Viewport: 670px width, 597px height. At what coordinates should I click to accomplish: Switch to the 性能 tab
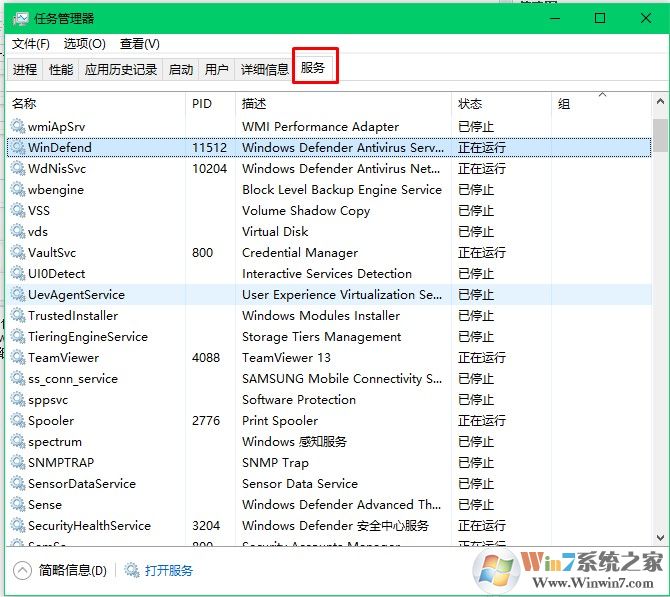(61, 69)
